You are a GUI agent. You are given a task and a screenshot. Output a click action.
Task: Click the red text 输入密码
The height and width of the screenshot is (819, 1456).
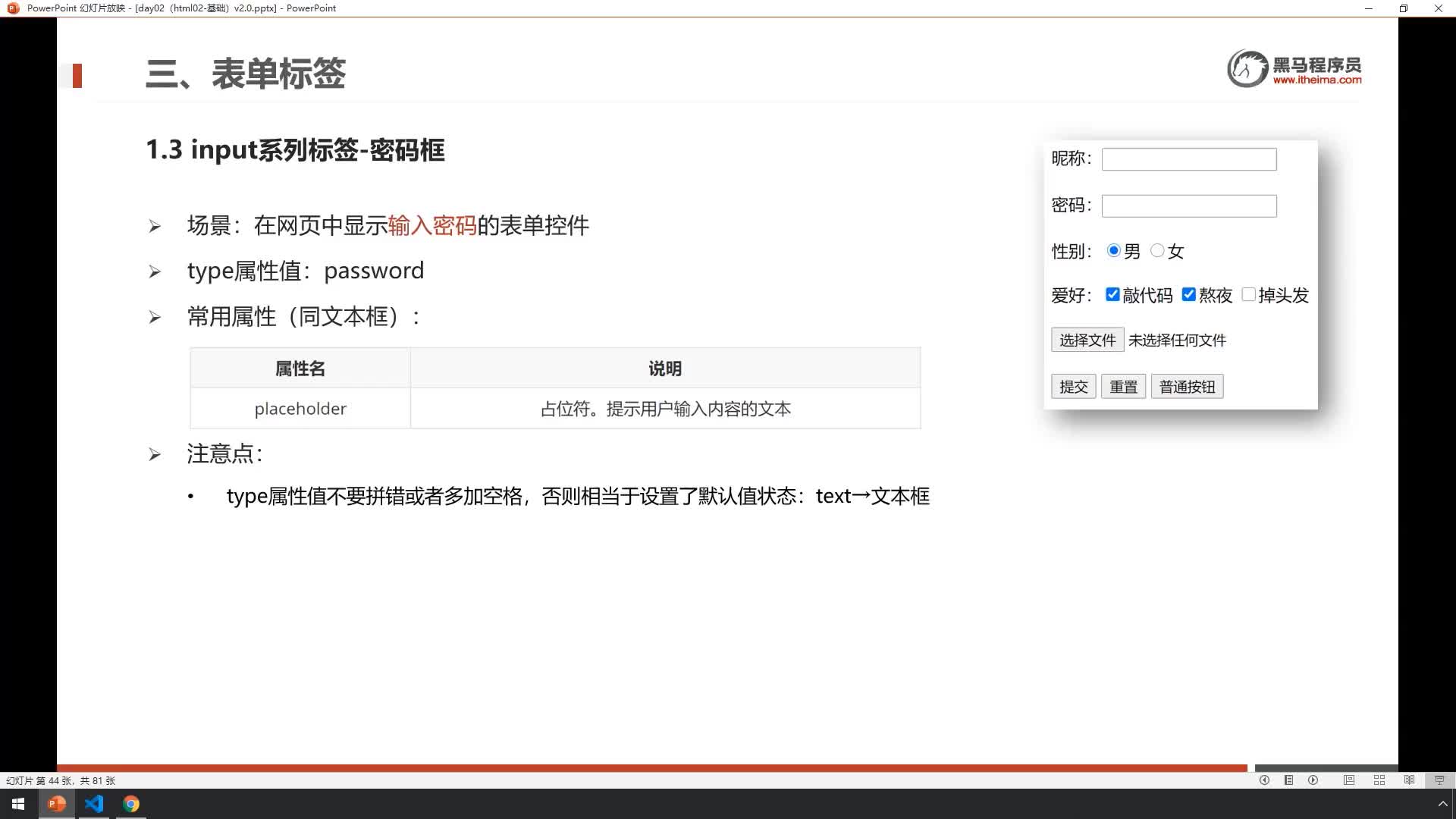431,225
